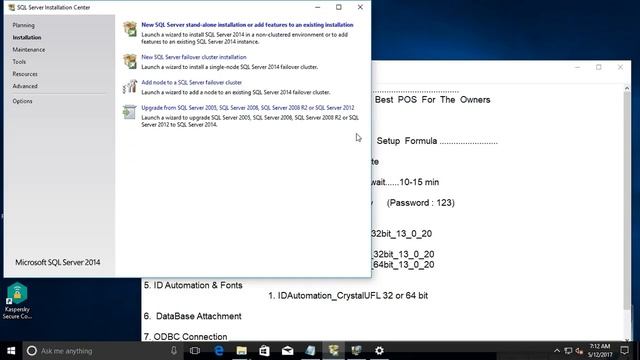Switch to SQL Server setup taskbar icon
The width and height of the screenshot is (640, 360).
(x=333, y=351)
